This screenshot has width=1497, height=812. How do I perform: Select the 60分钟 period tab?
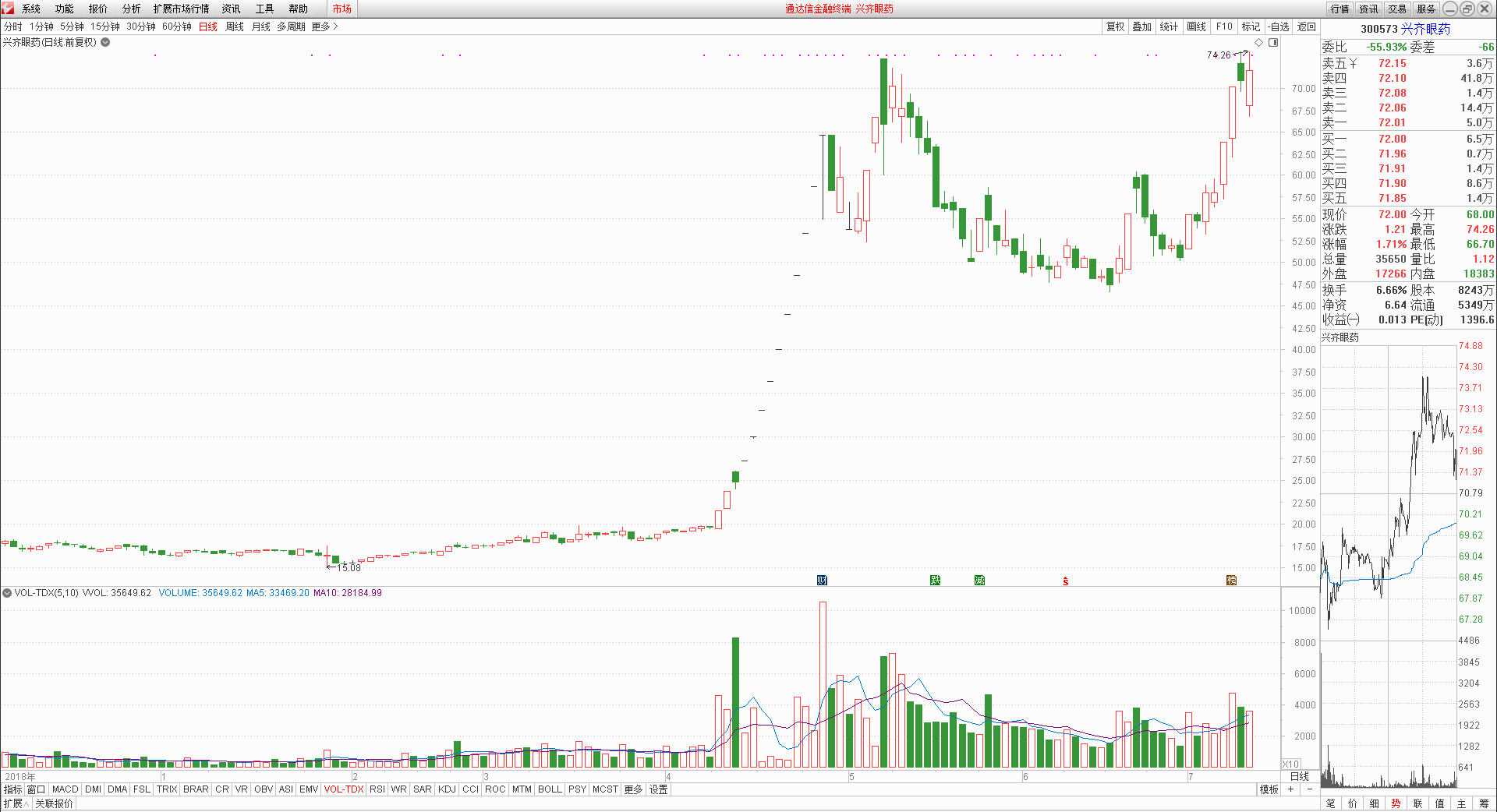(177, 26)
